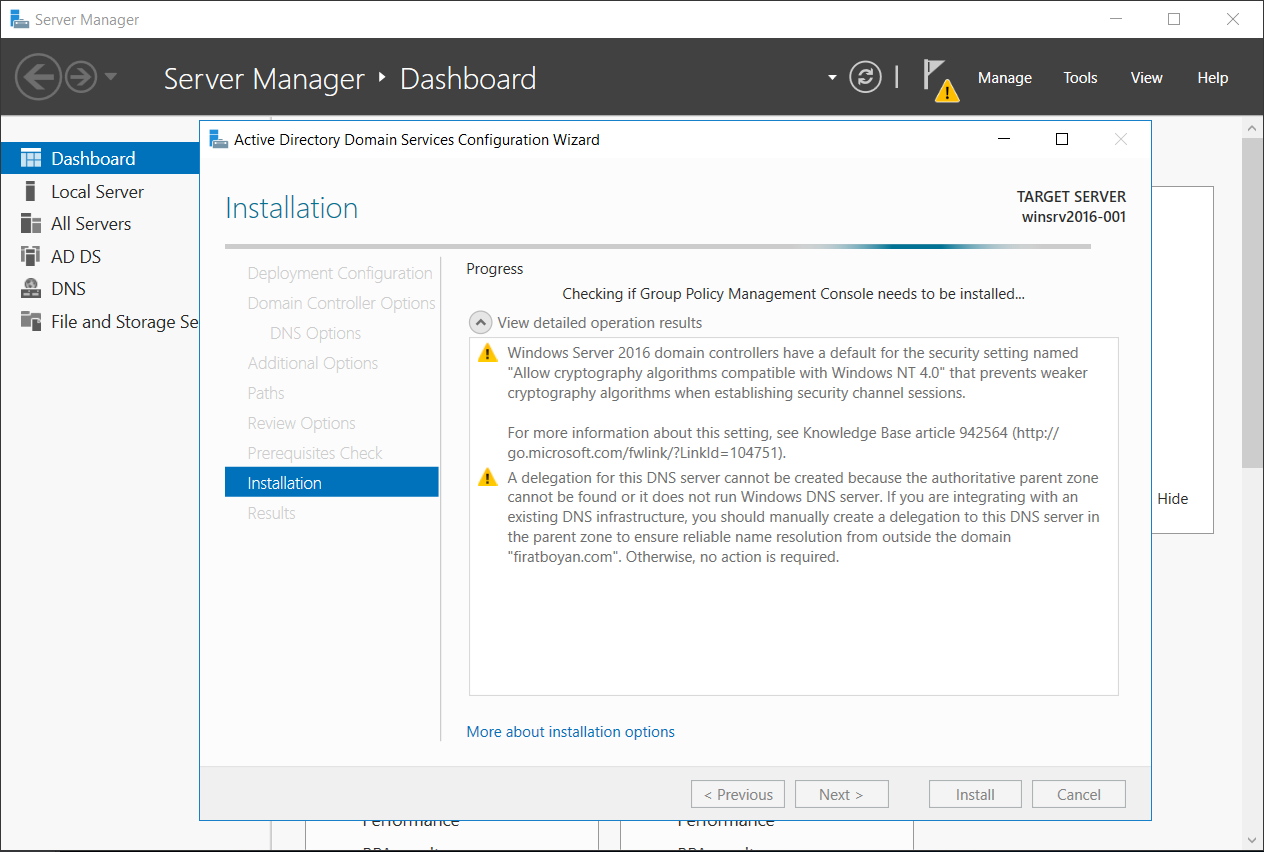The width and height of the screenshot is (1264, 852).
Task: Click the winsrv2016-001 target server text
Action: pyautogui.click(x=1073, y=216)
